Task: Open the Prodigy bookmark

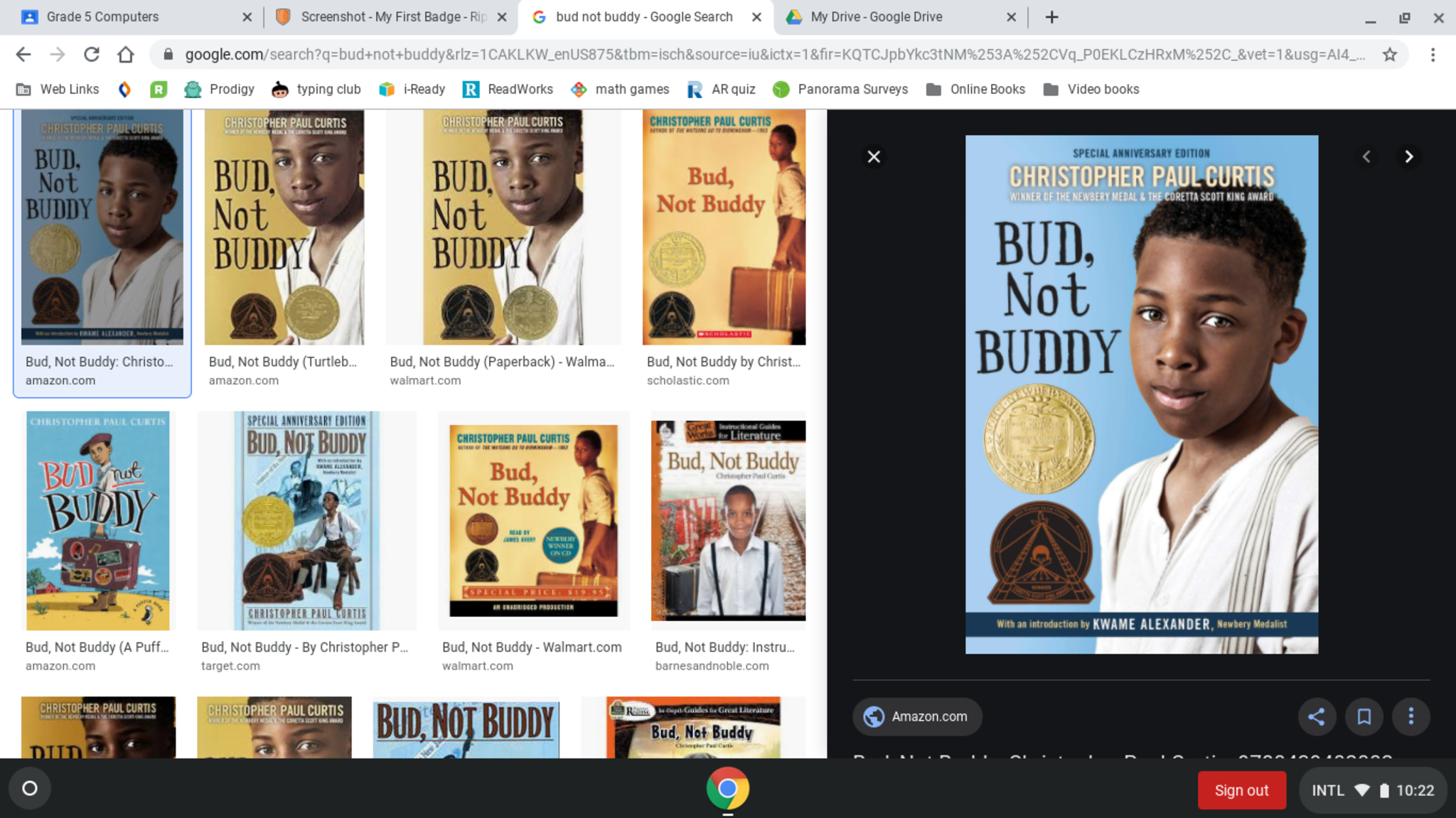Action: click(219, 90)
